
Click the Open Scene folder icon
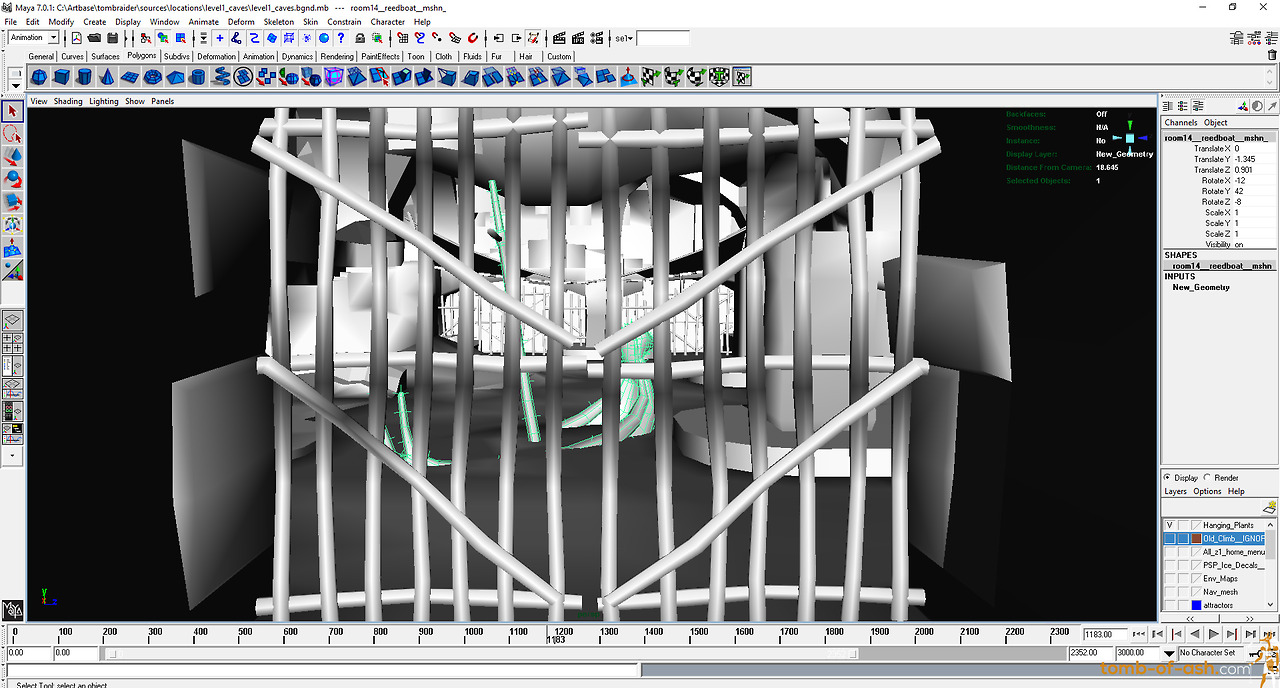click(x=93, y=38)
